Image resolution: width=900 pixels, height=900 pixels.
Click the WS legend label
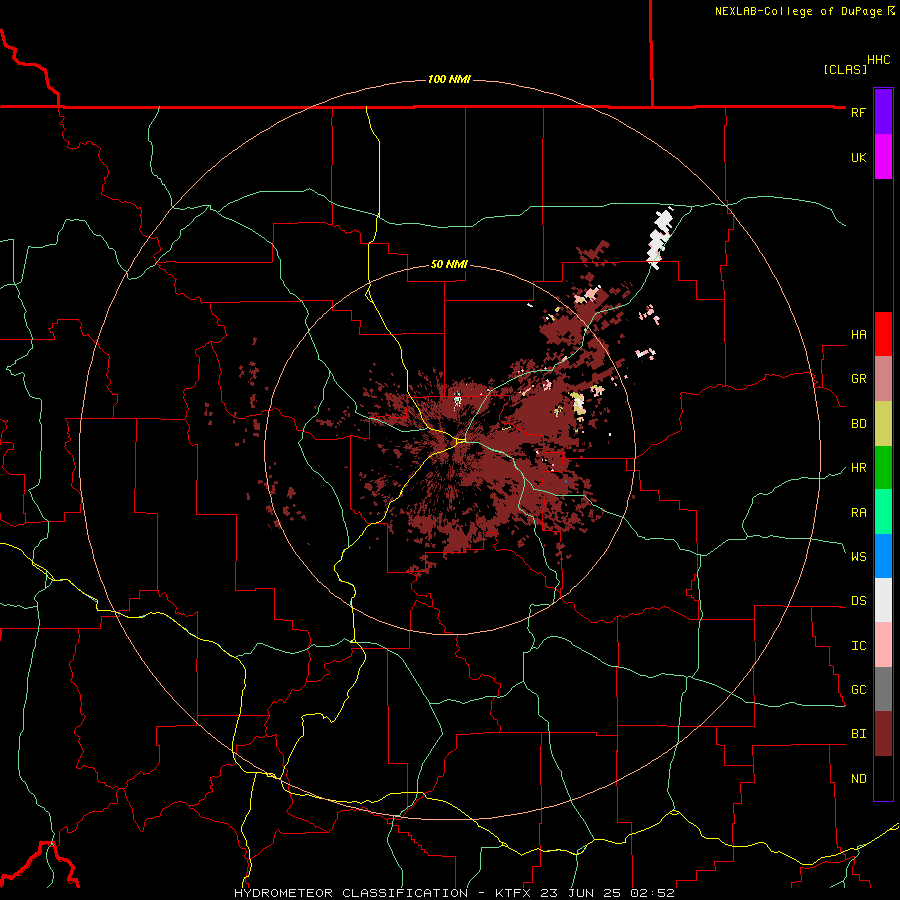click(858, 557)
